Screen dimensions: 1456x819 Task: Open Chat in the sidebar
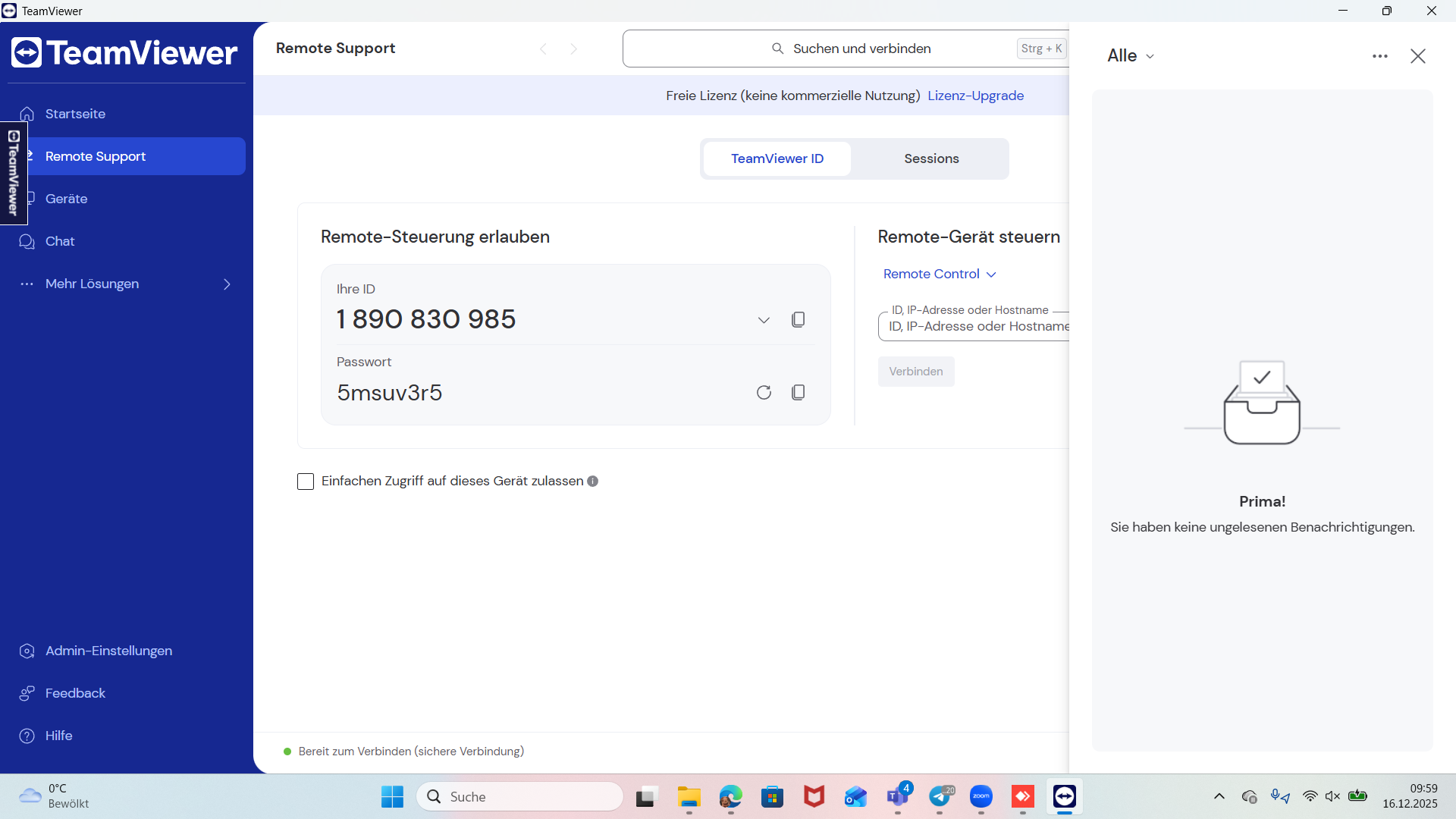click(60, 241)
